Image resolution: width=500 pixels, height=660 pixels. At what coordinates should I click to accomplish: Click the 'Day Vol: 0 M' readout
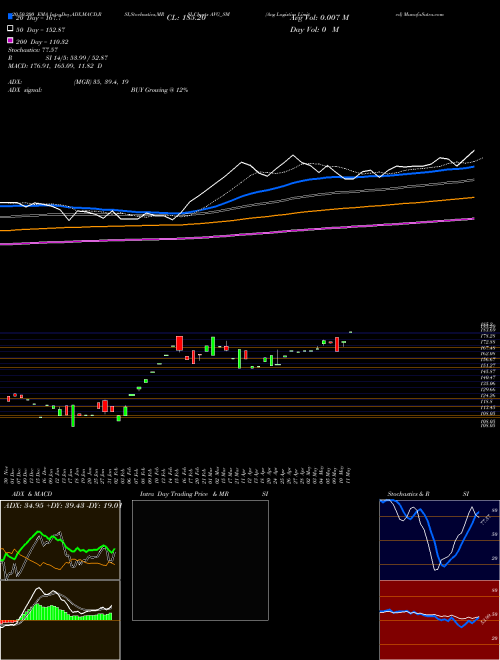click(x=315, y=29)
